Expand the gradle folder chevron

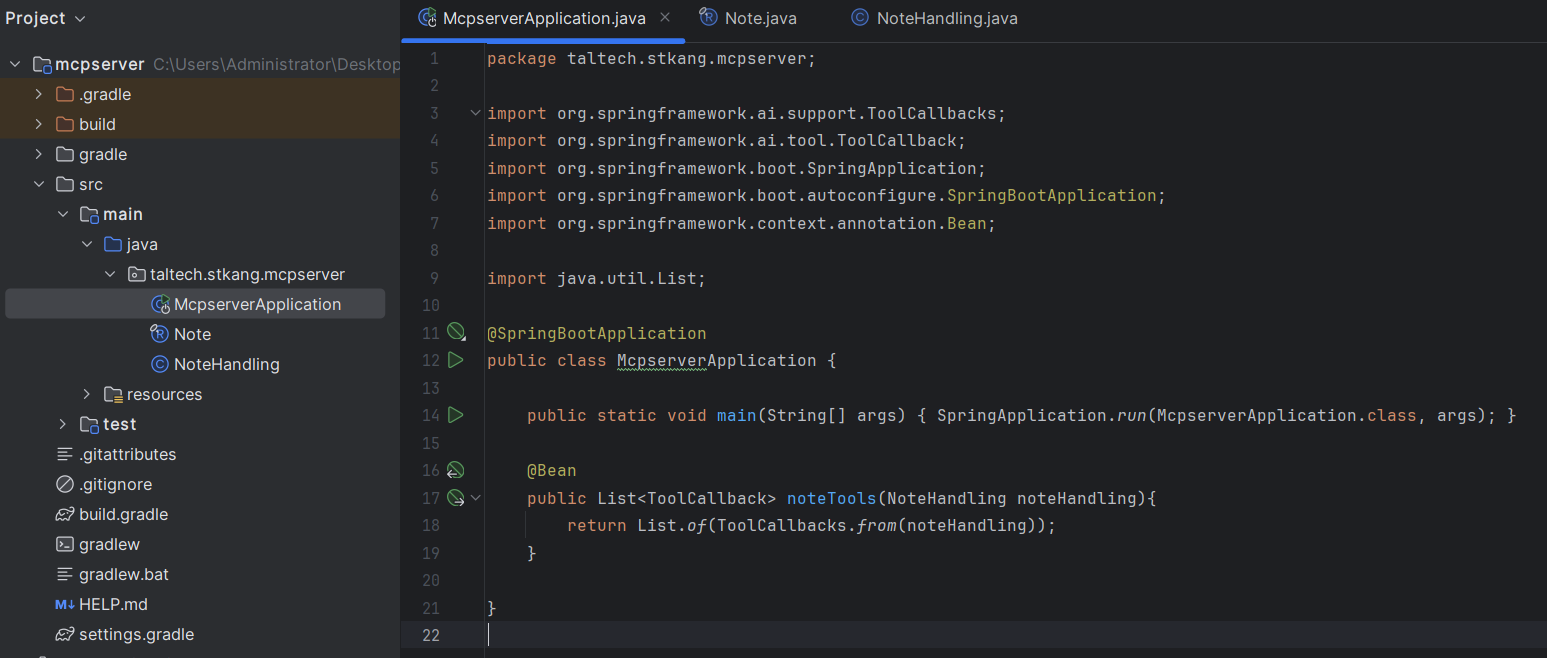click(x=38, y=154)
